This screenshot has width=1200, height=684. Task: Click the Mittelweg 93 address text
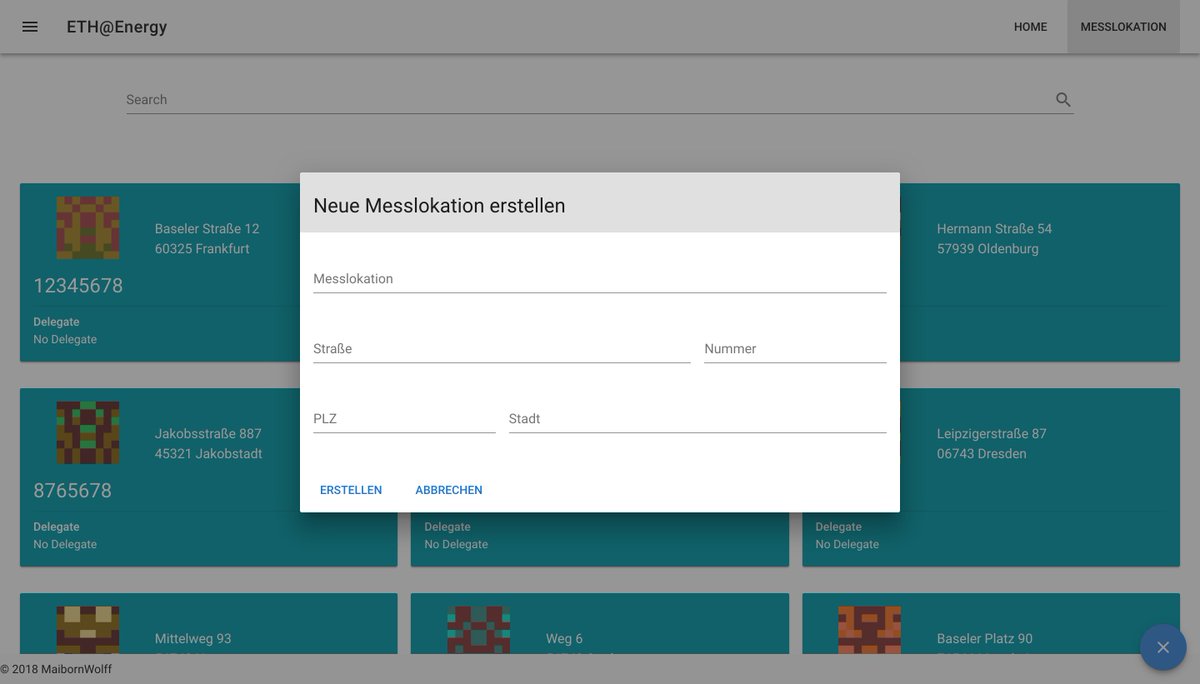[193, 639]
